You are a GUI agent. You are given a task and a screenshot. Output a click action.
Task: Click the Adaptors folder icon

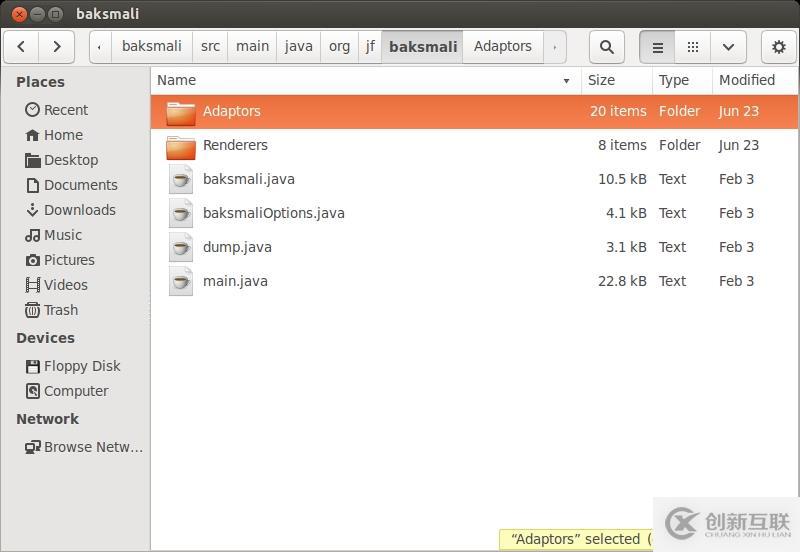tap(181, 112)
